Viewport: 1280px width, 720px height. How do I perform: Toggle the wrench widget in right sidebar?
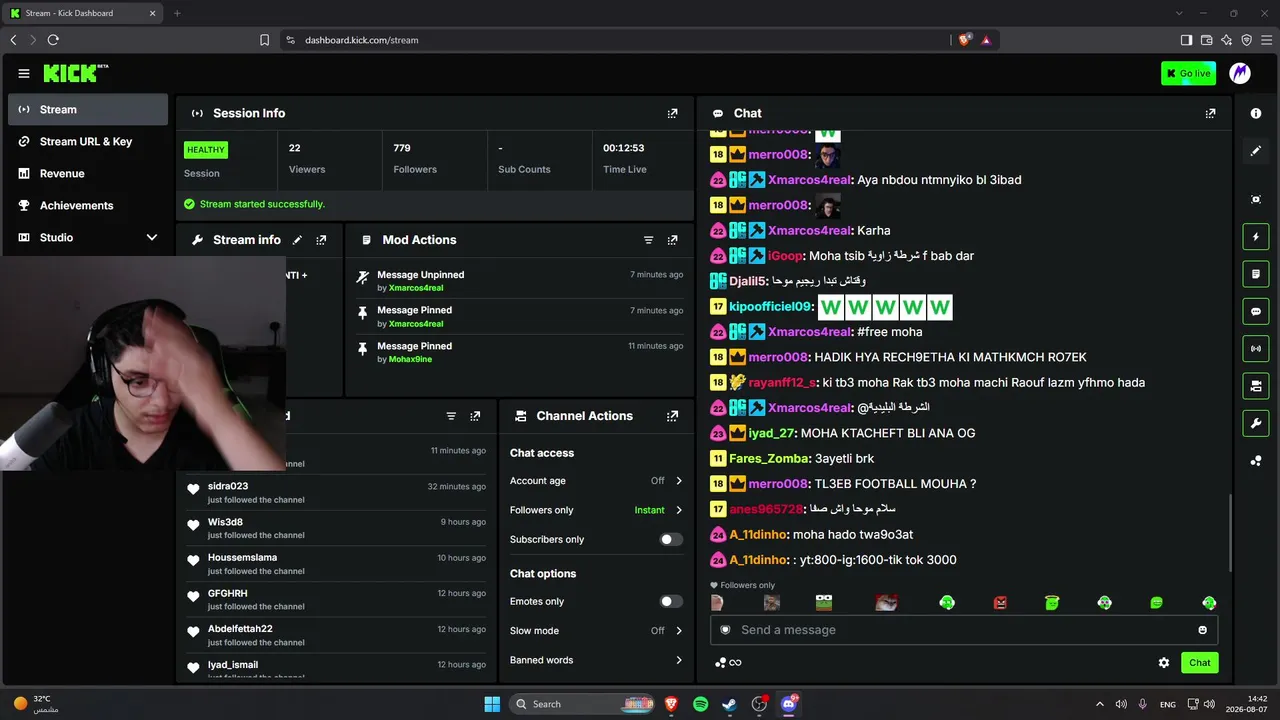coord(1256,423)
